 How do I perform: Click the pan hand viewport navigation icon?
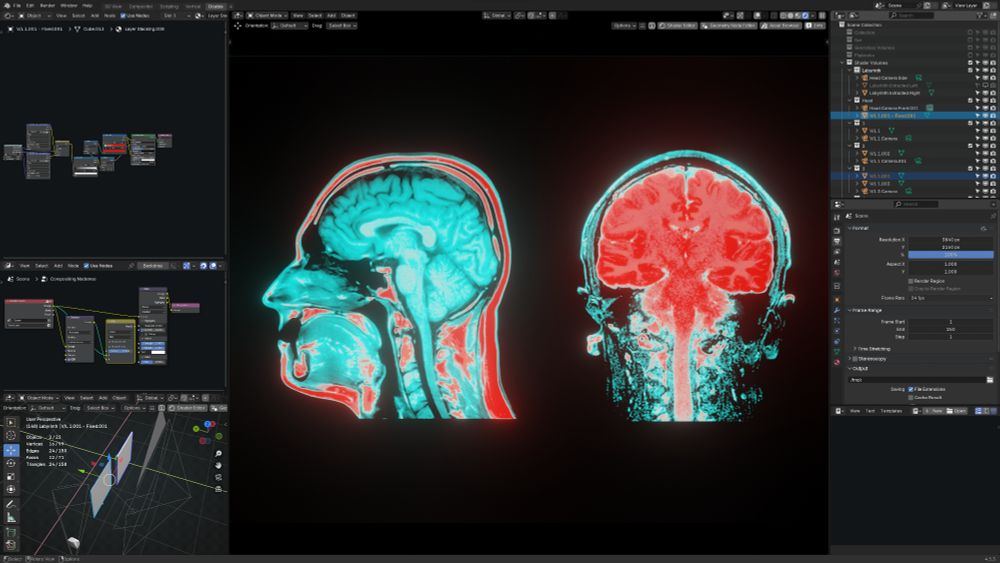pos(218,465)
